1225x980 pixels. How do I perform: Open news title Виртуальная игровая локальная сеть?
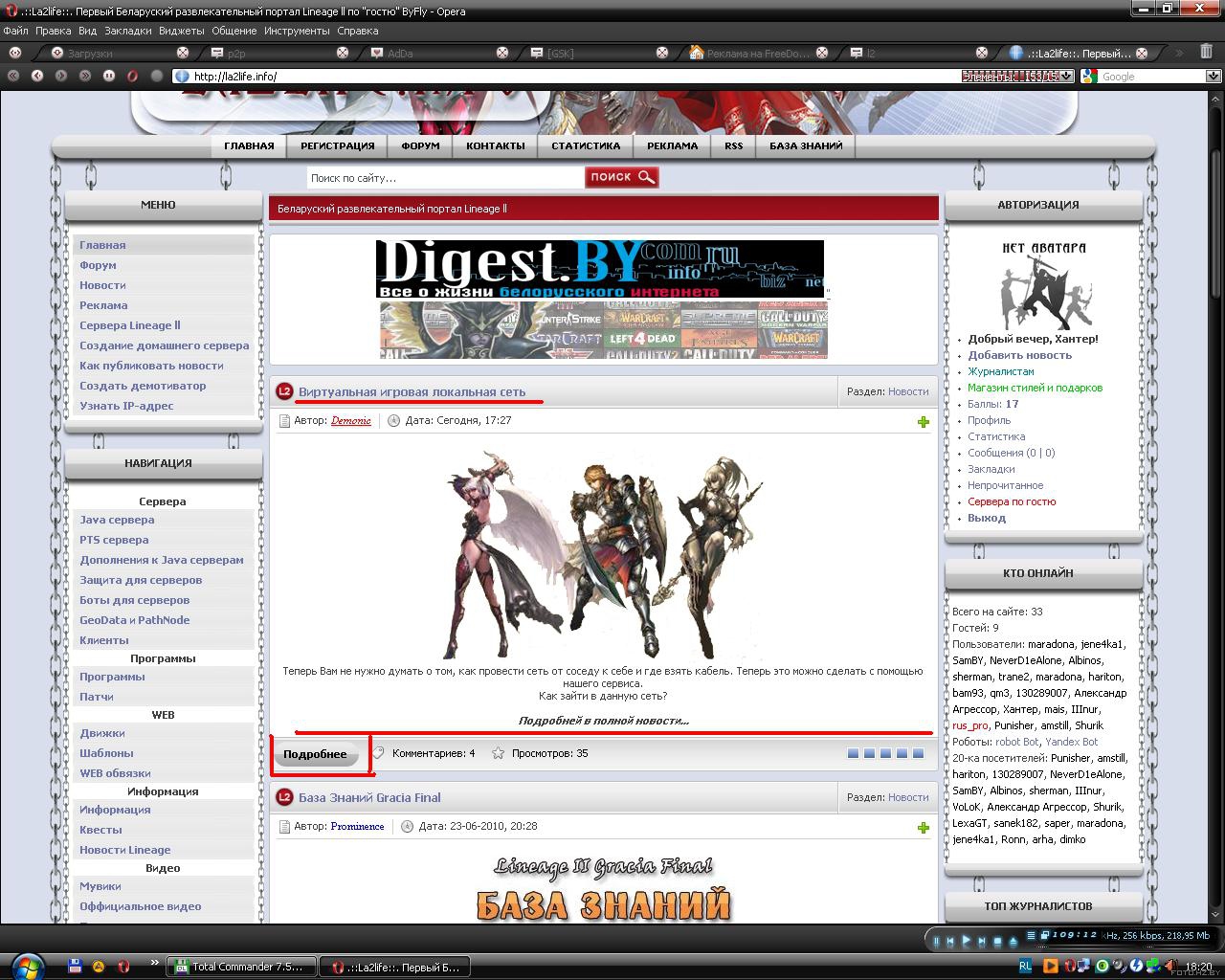(412, 391)
